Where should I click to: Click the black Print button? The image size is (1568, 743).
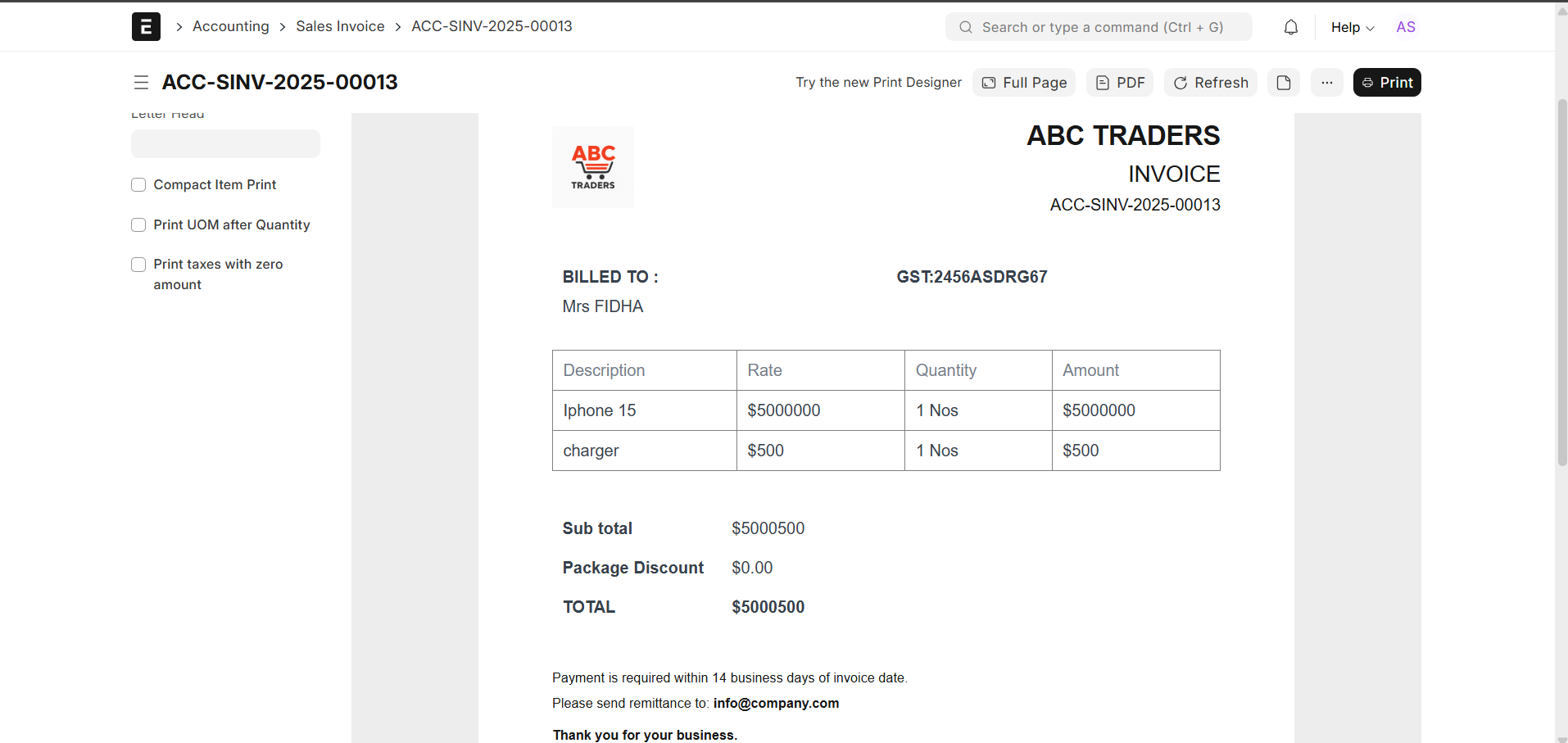point(1386,83)
